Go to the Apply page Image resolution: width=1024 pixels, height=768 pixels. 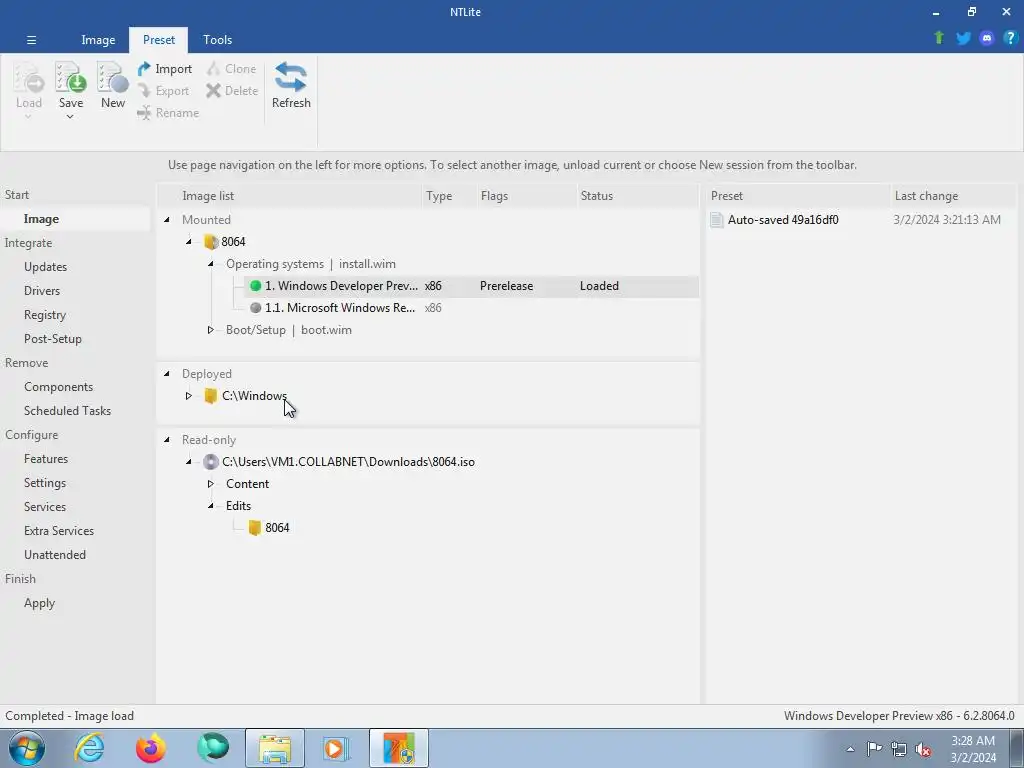pyautogui.click(x=39, y=603)
